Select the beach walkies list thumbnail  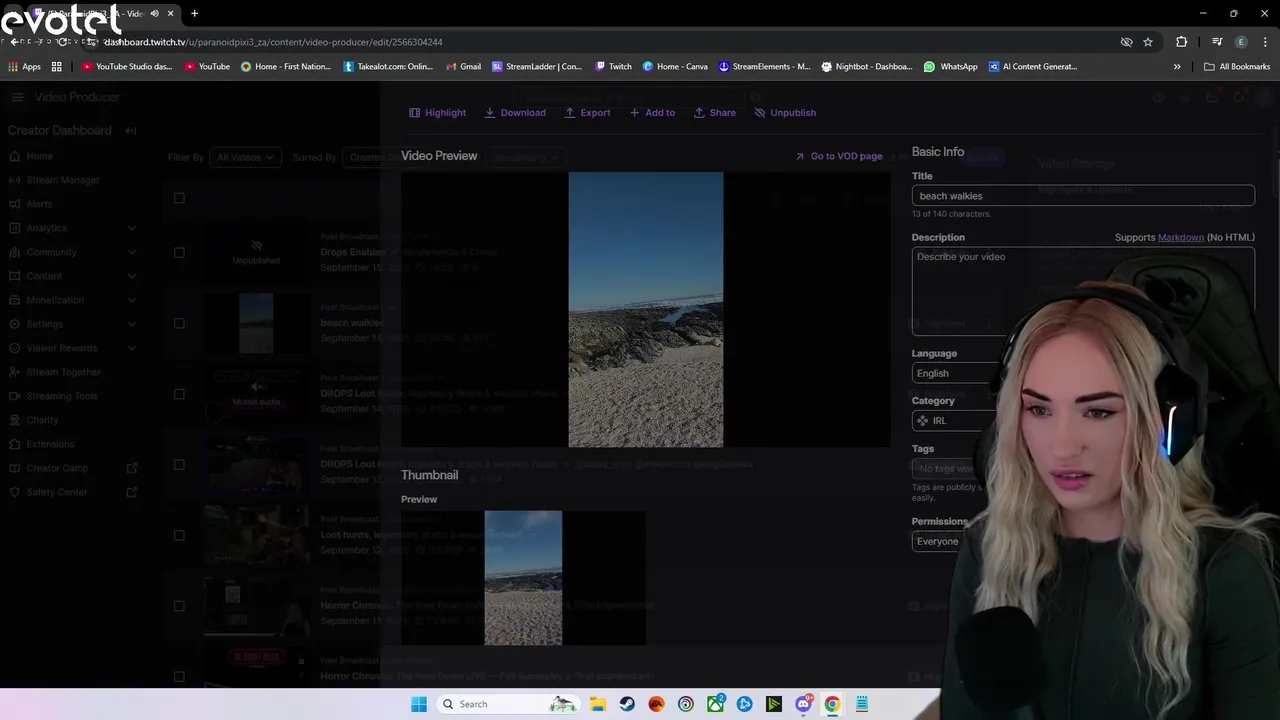[256, 323]
